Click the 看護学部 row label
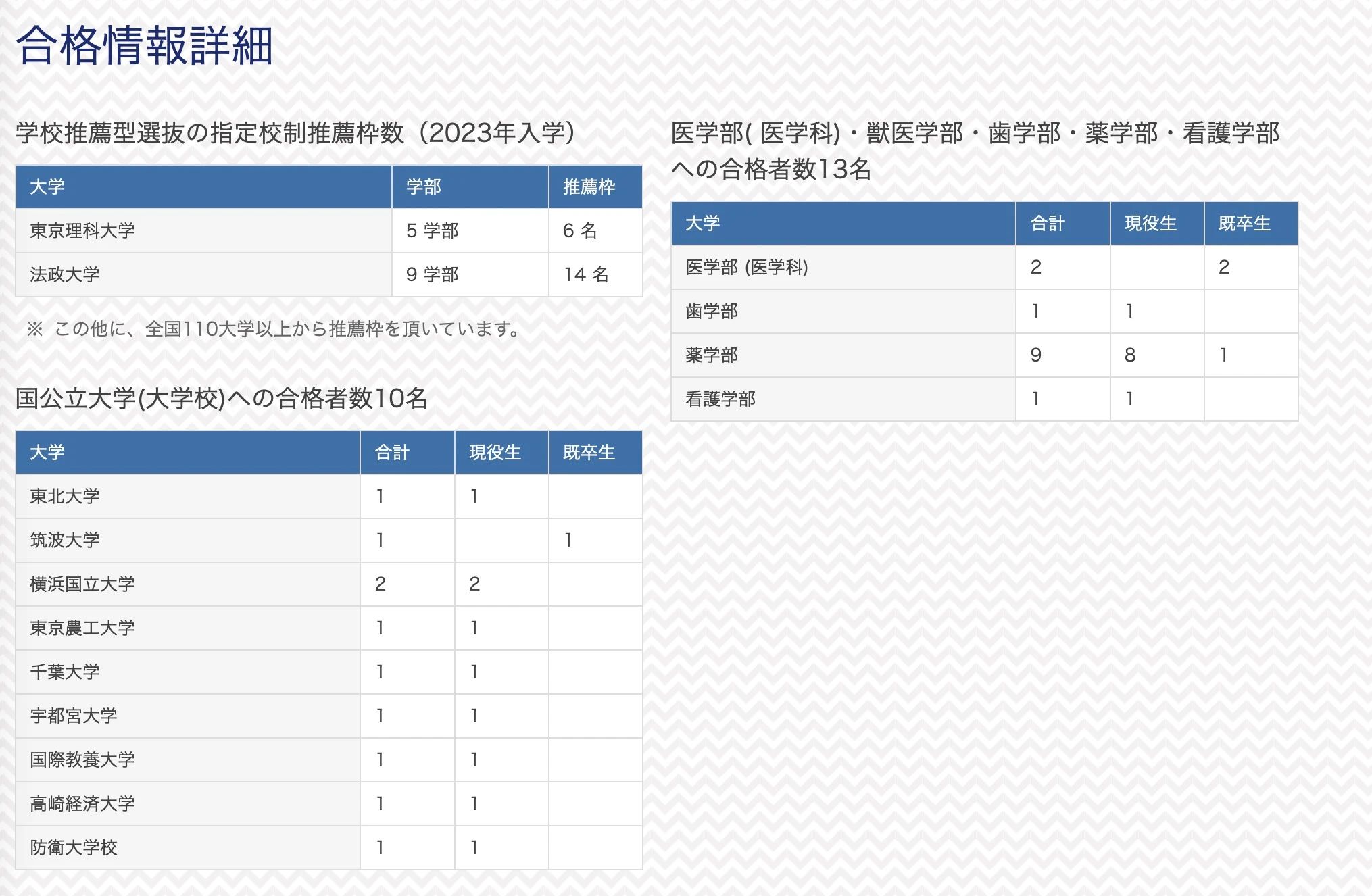1372x896 pixels. pos(720,399)
